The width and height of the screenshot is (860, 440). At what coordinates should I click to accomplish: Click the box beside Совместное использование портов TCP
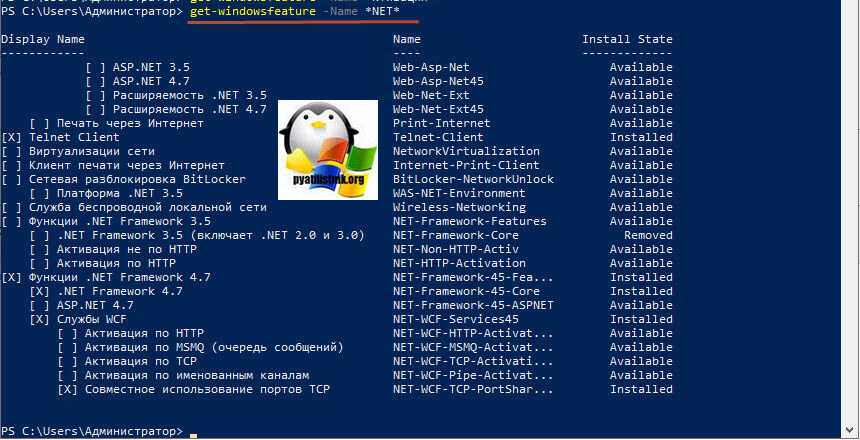[x=67, y=389]
